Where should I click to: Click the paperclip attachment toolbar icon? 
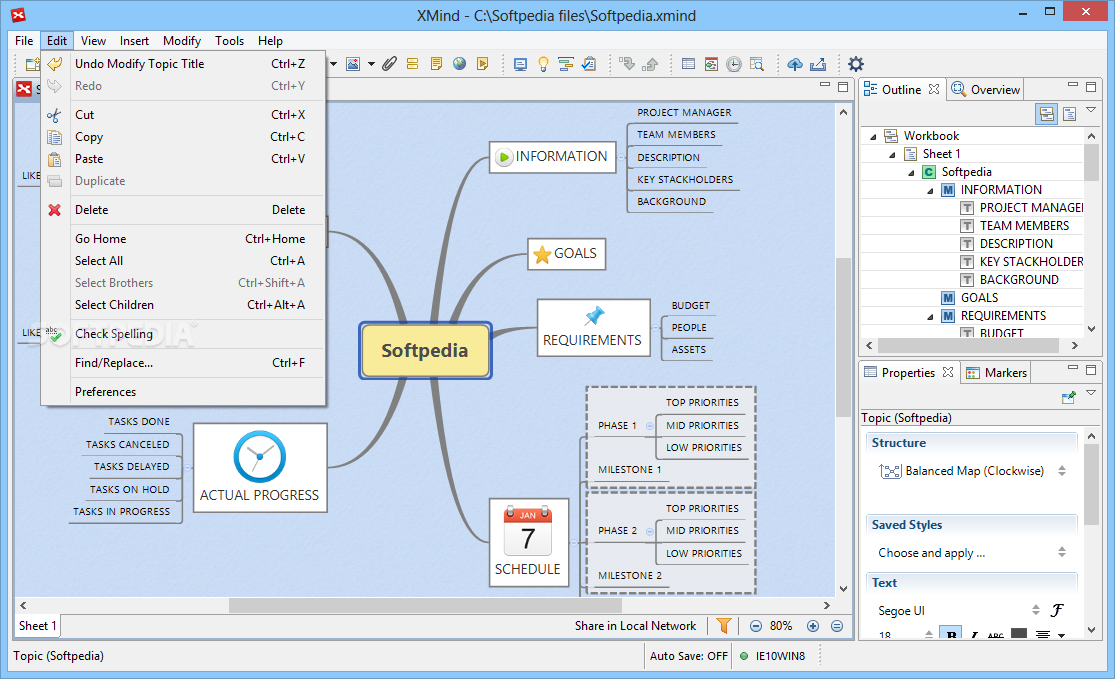(x=389, y=64)
